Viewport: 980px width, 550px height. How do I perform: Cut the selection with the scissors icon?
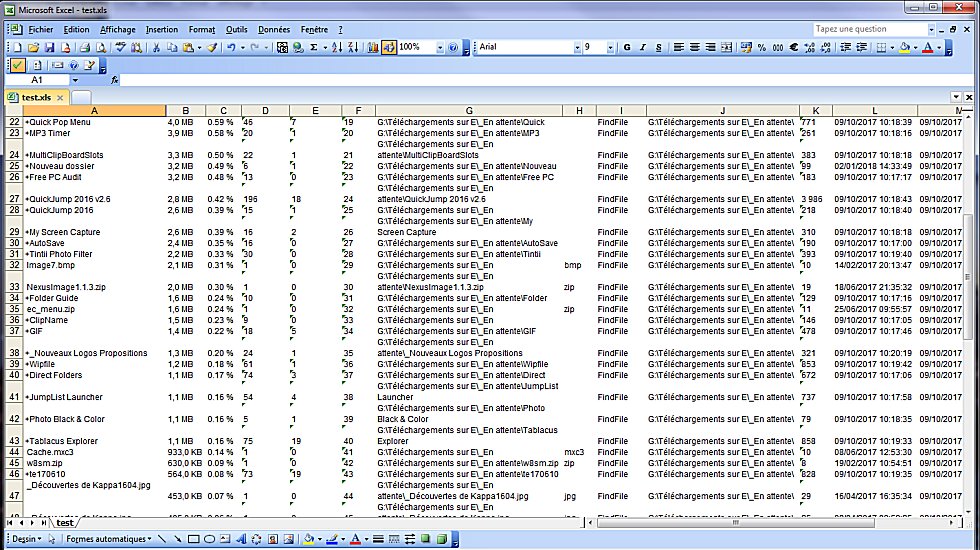[156, 48]
